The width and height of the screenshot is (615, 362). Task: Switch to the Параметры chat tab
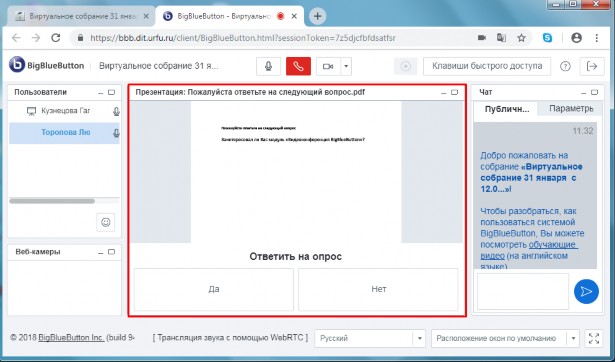click(571, 109)
